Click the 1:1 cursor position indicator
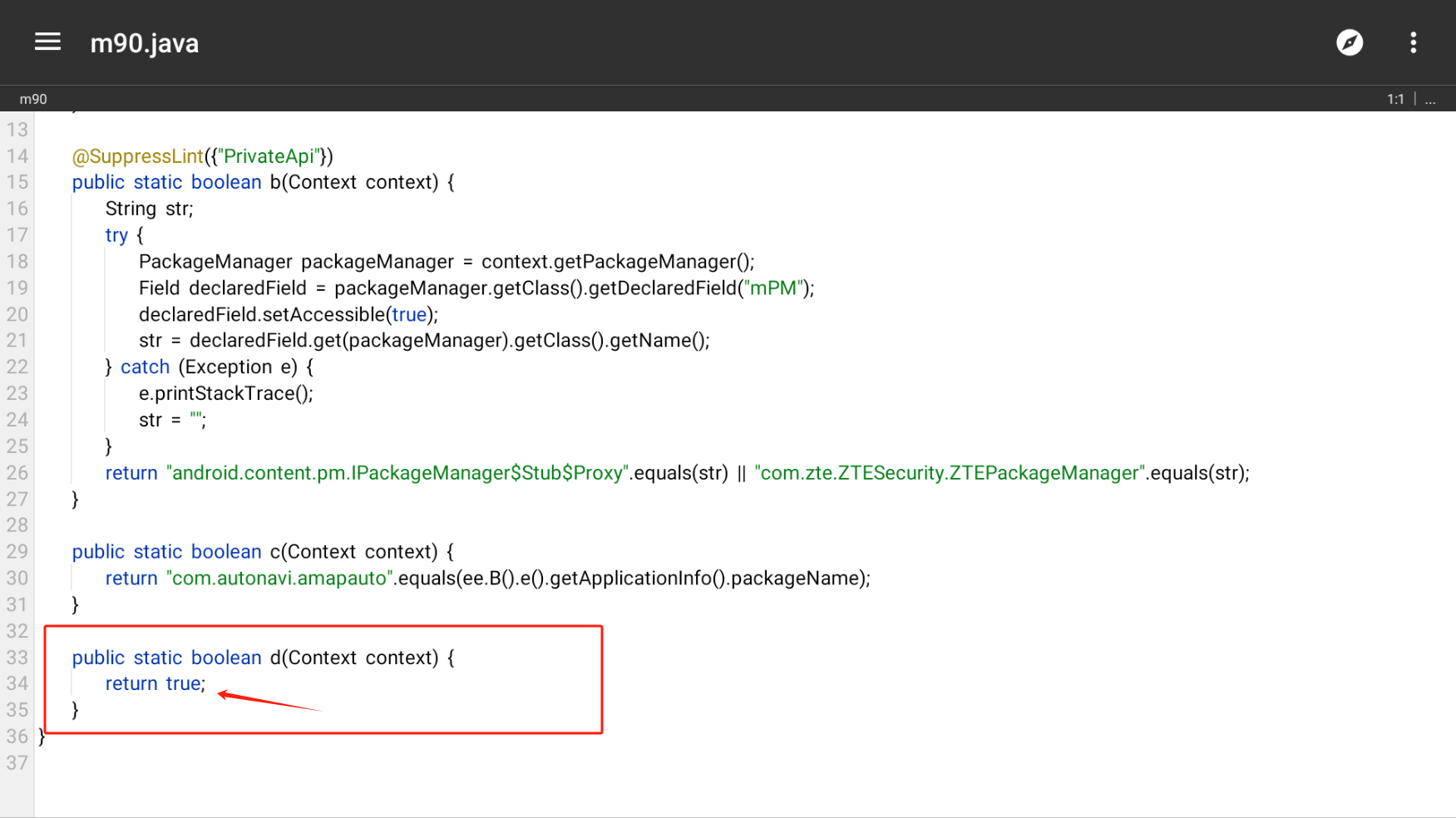Image resolution: width=1456 pixels, height=818 pixels. pyautogui.click(x=1394, y=99)
